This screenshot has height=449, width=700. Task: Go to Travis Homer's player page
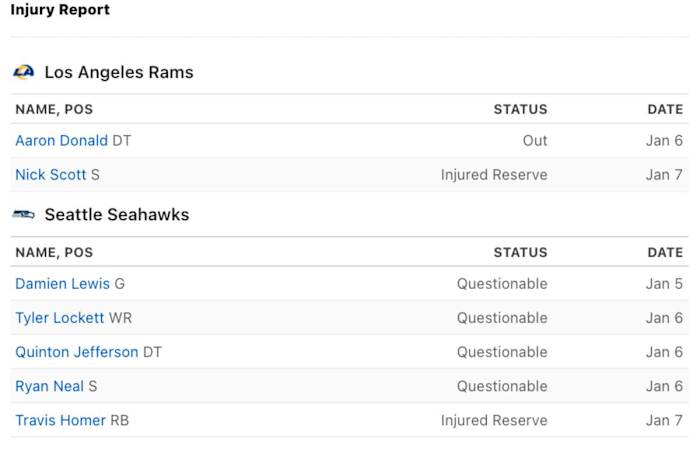[x=60, y=420]
